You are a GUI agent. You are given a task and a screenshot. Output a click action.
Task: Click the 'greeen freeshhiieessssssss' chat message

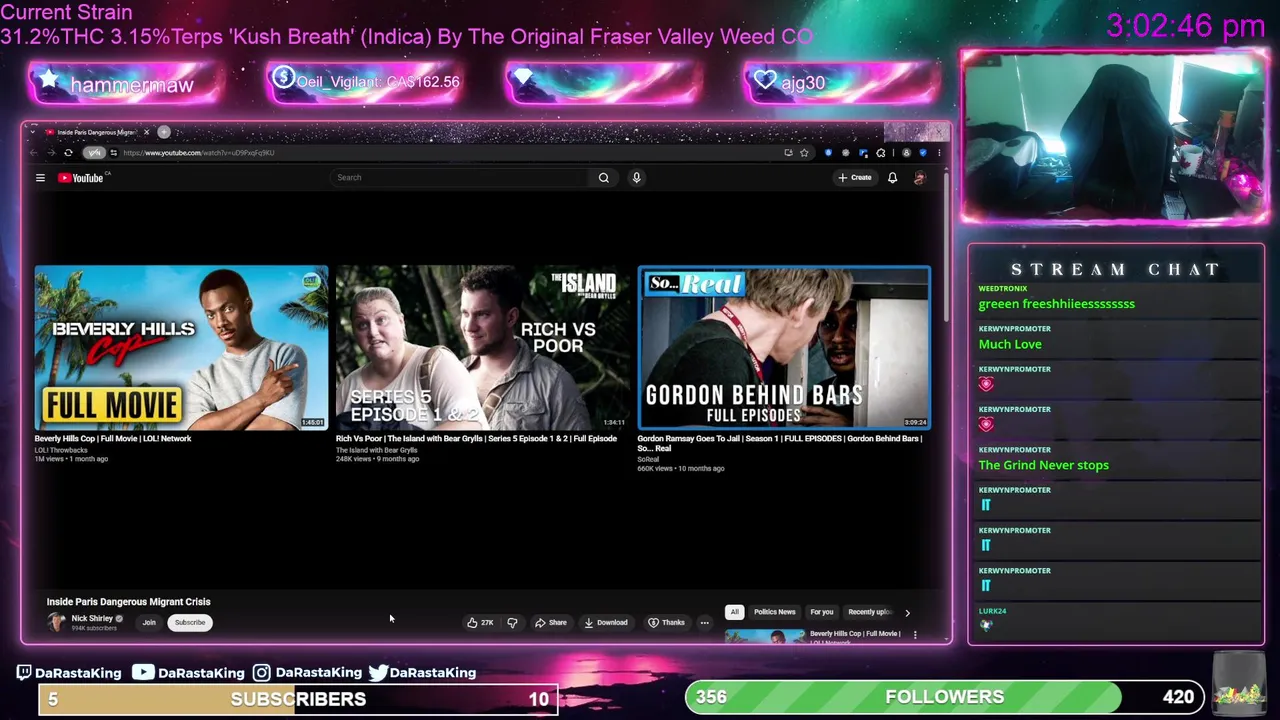(x=1056, y=304)
